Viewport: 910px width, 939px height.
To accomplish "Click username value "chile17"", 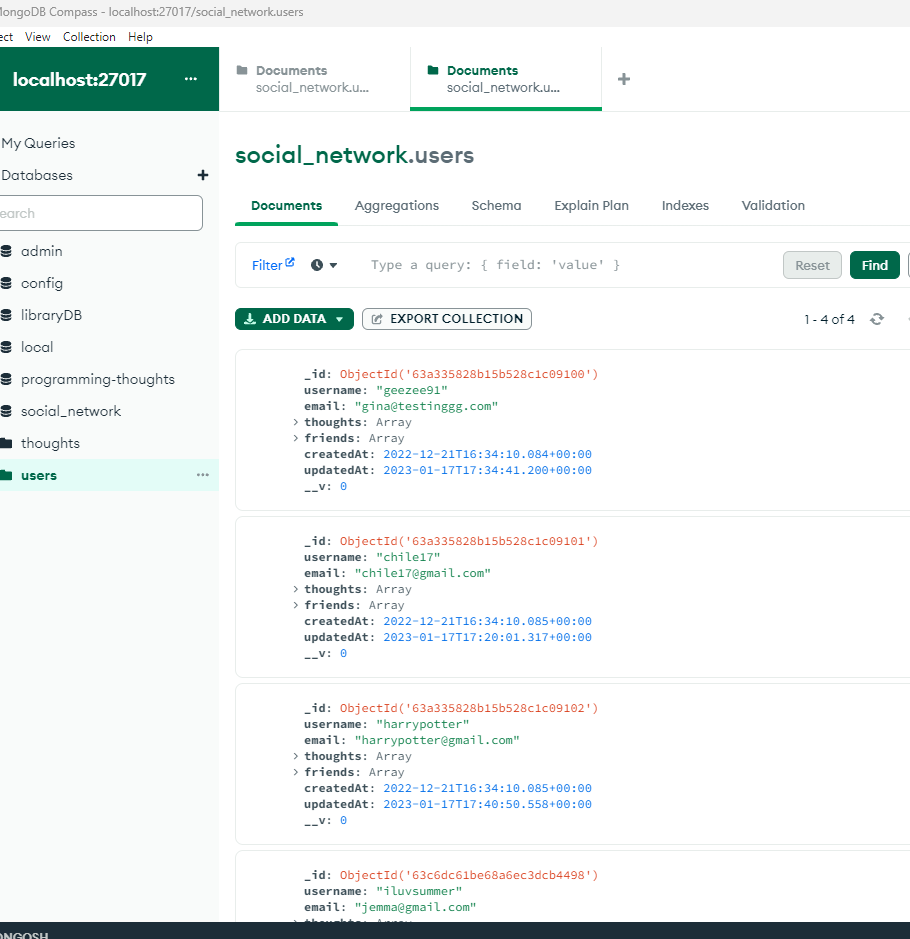I will [x=408, y=558].
